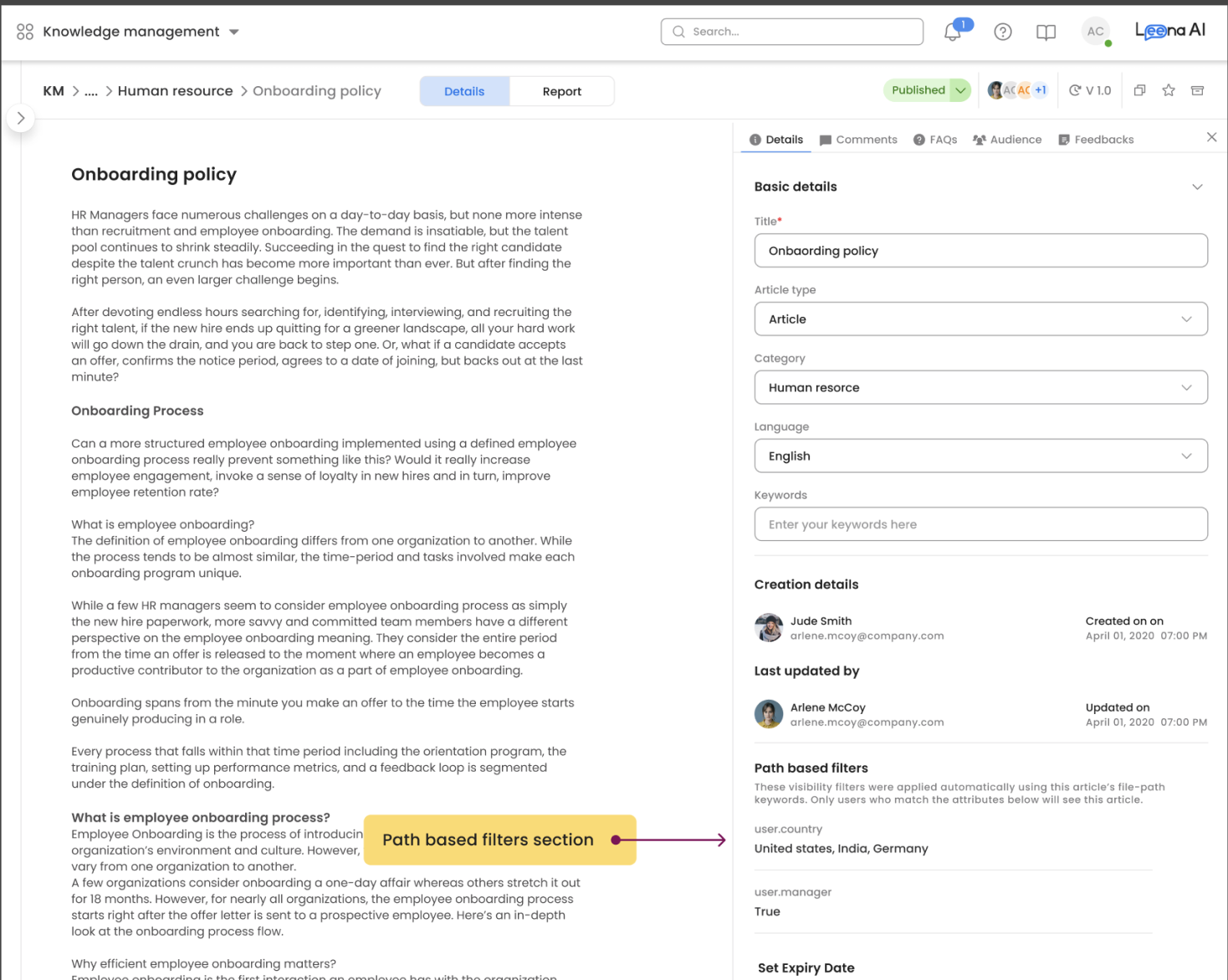The image size is (1228, 980).
Task: Click the Set Expiry Date heading
Action: (806, 968)
